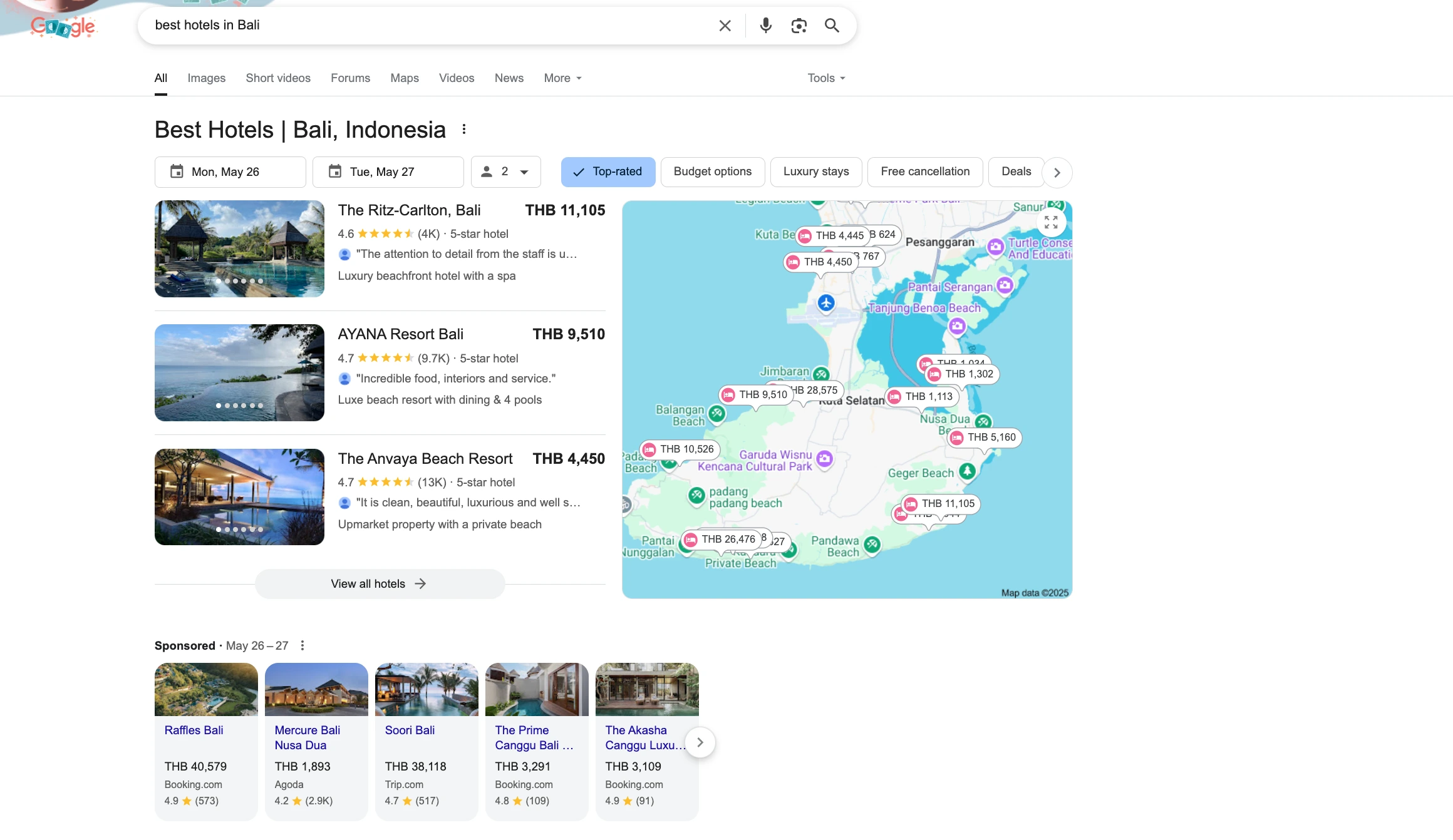Deselect the Top-rated filter chip

(608, 172)
